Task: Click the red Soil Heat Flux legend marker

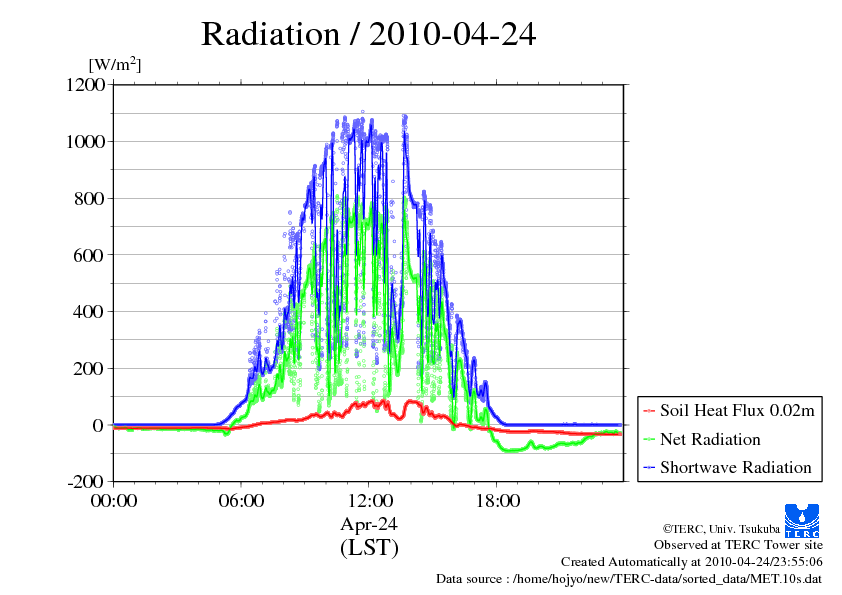Action: 649,411
